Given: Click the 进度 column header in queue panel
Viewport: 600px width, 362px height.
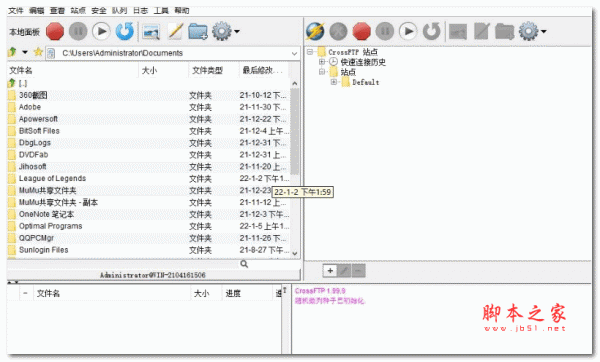Looking at the screenshot, I should click(247, 294).
